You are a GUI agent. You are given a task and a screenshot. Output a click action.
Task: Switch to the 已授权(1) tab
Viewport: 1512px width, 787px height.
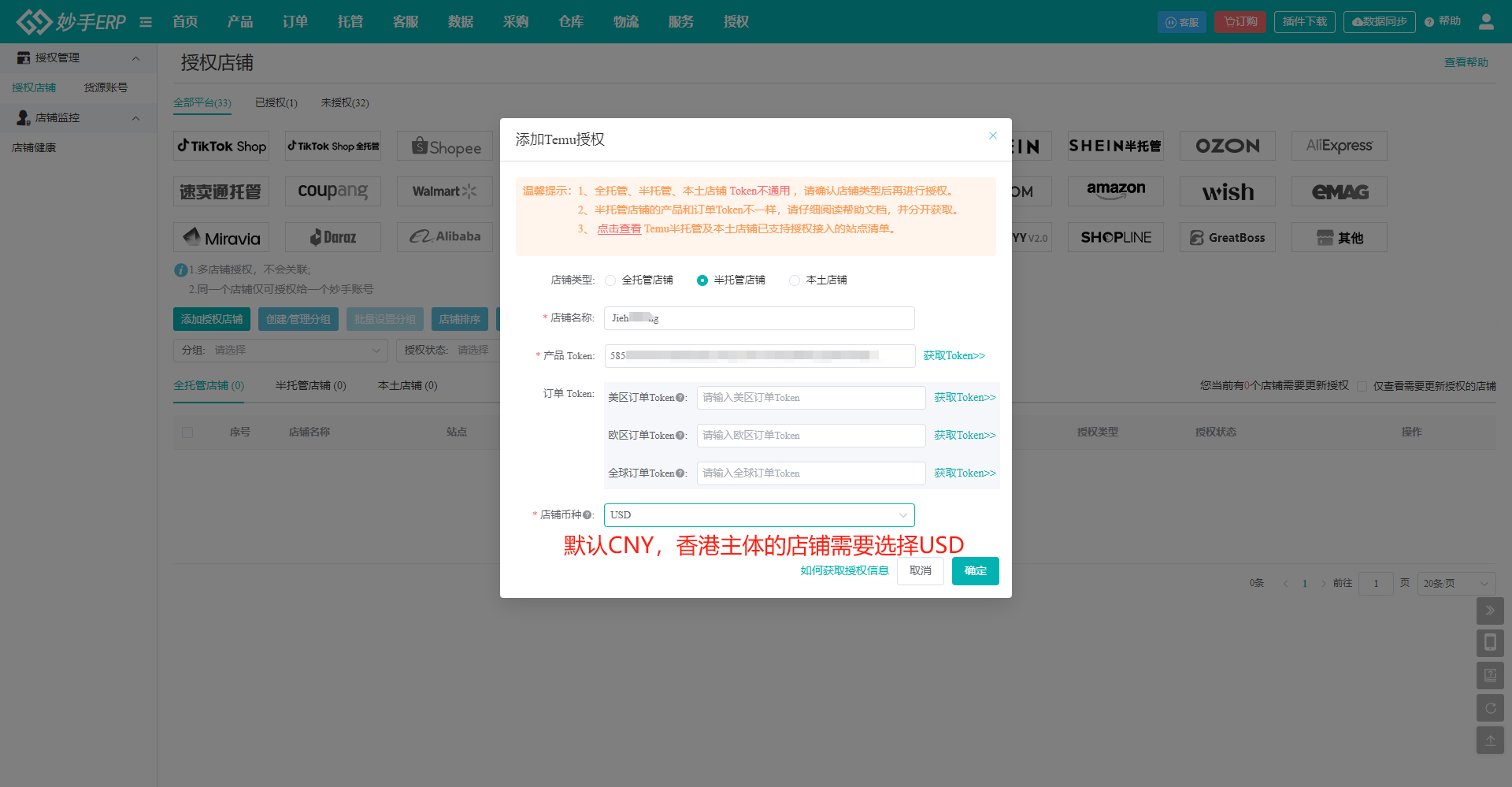(276, 102)
